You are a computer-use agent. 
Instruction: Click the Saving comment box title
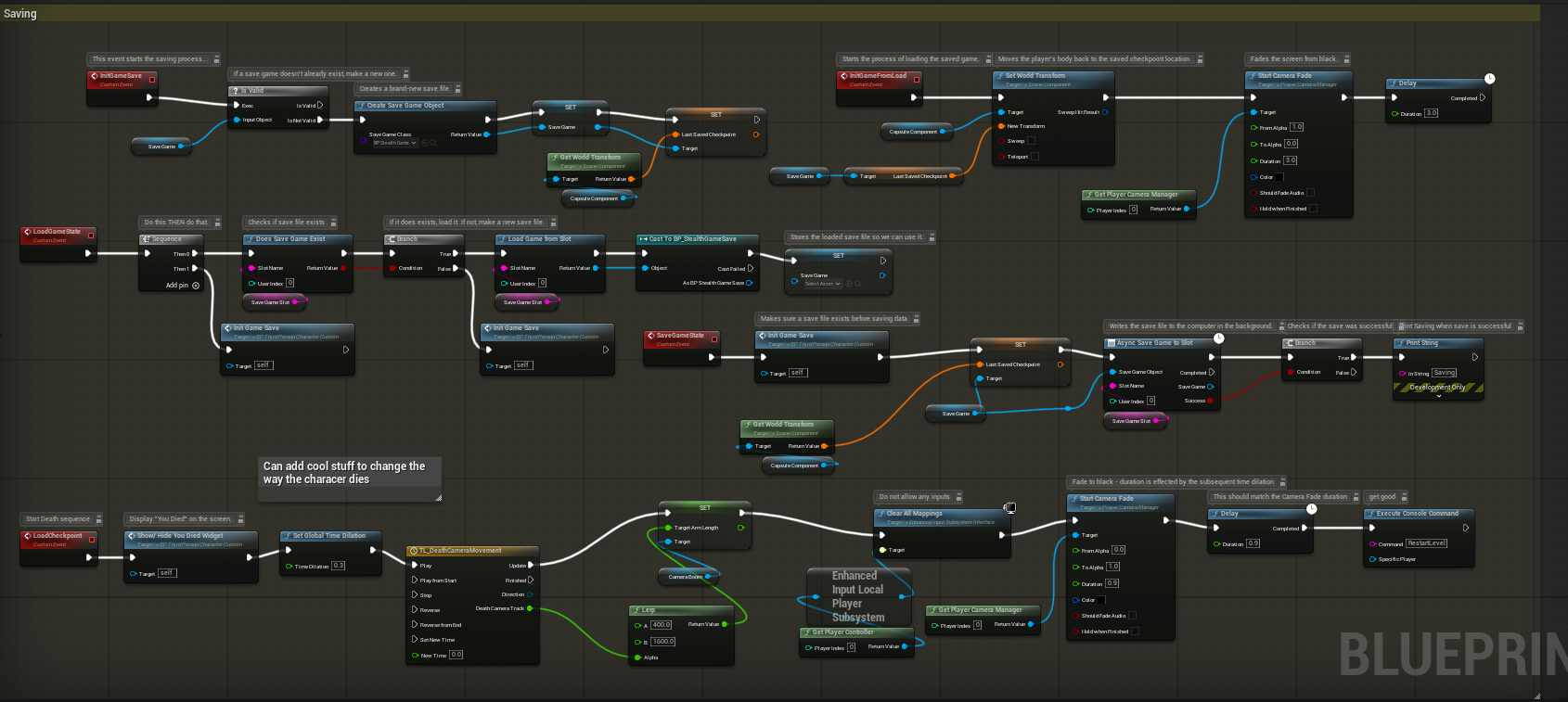tap(20, 14)
